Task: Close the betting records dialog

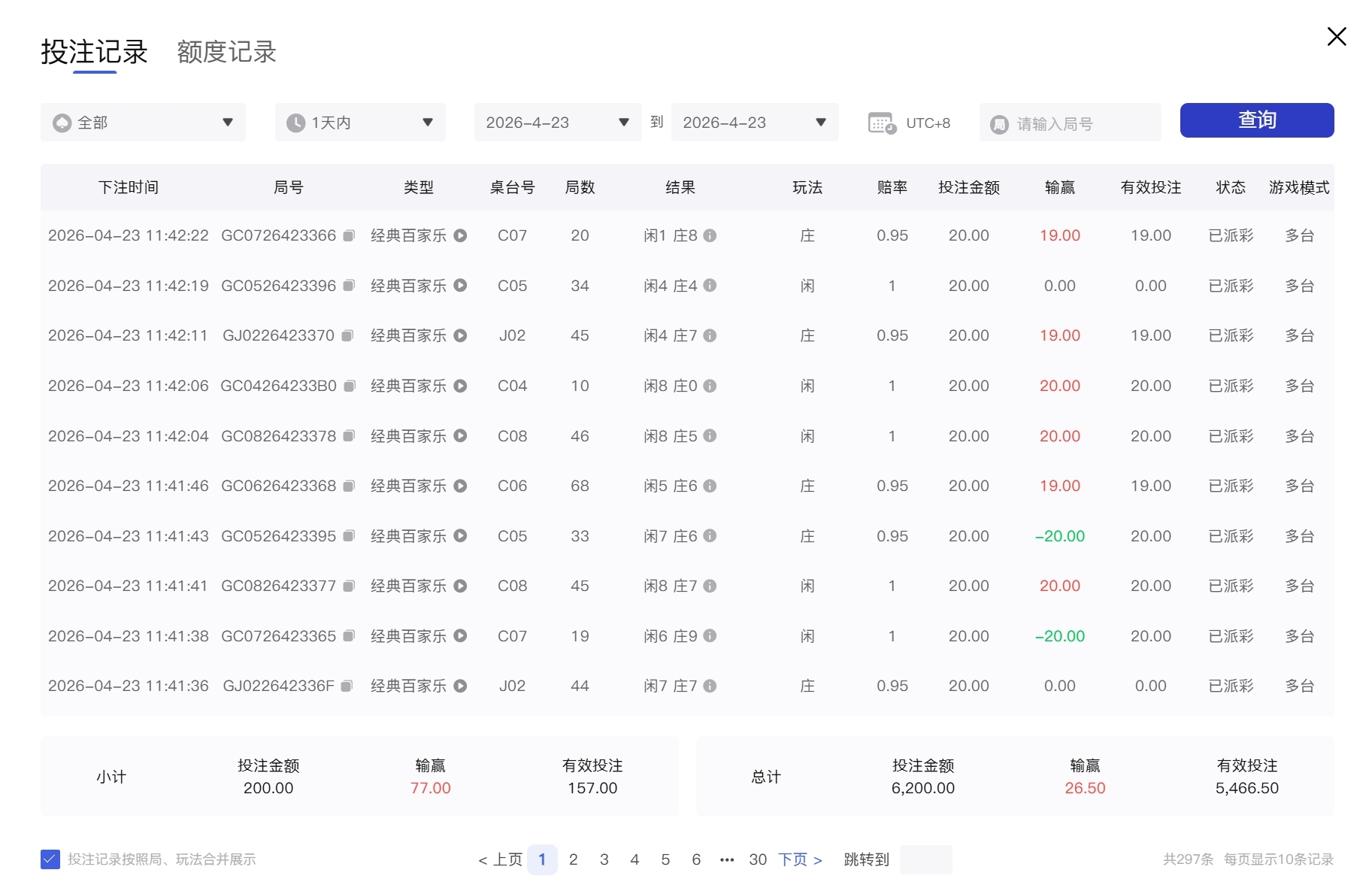Action: (x=1337, y=36)
